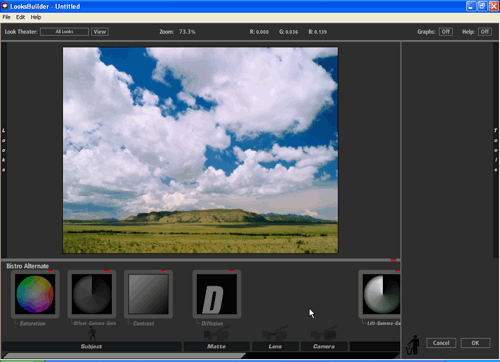
Task: Expand the Looks side drawer
Action: (x=4, y=150)
